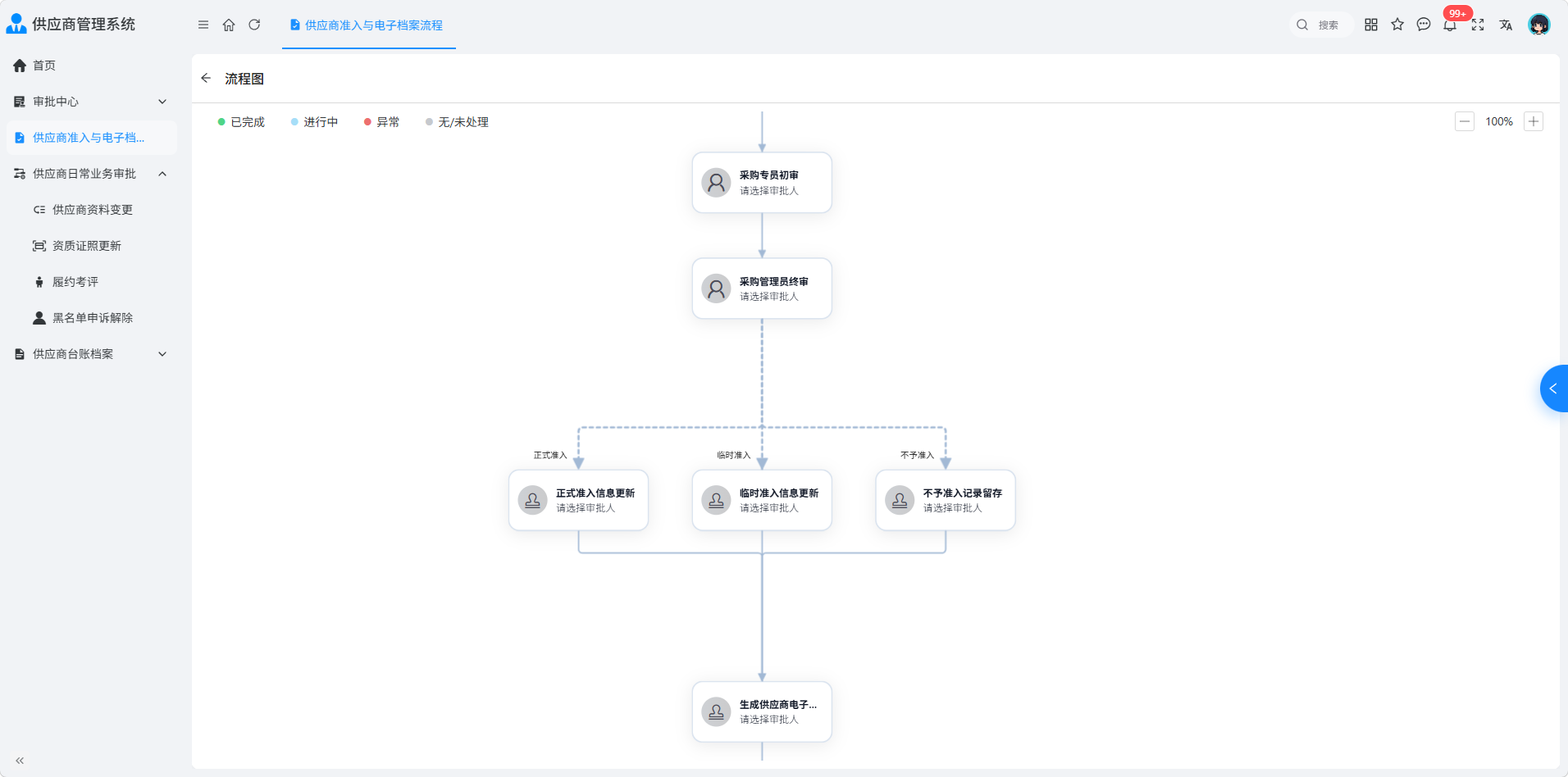Select the 采购管理员终审 node

762,289
